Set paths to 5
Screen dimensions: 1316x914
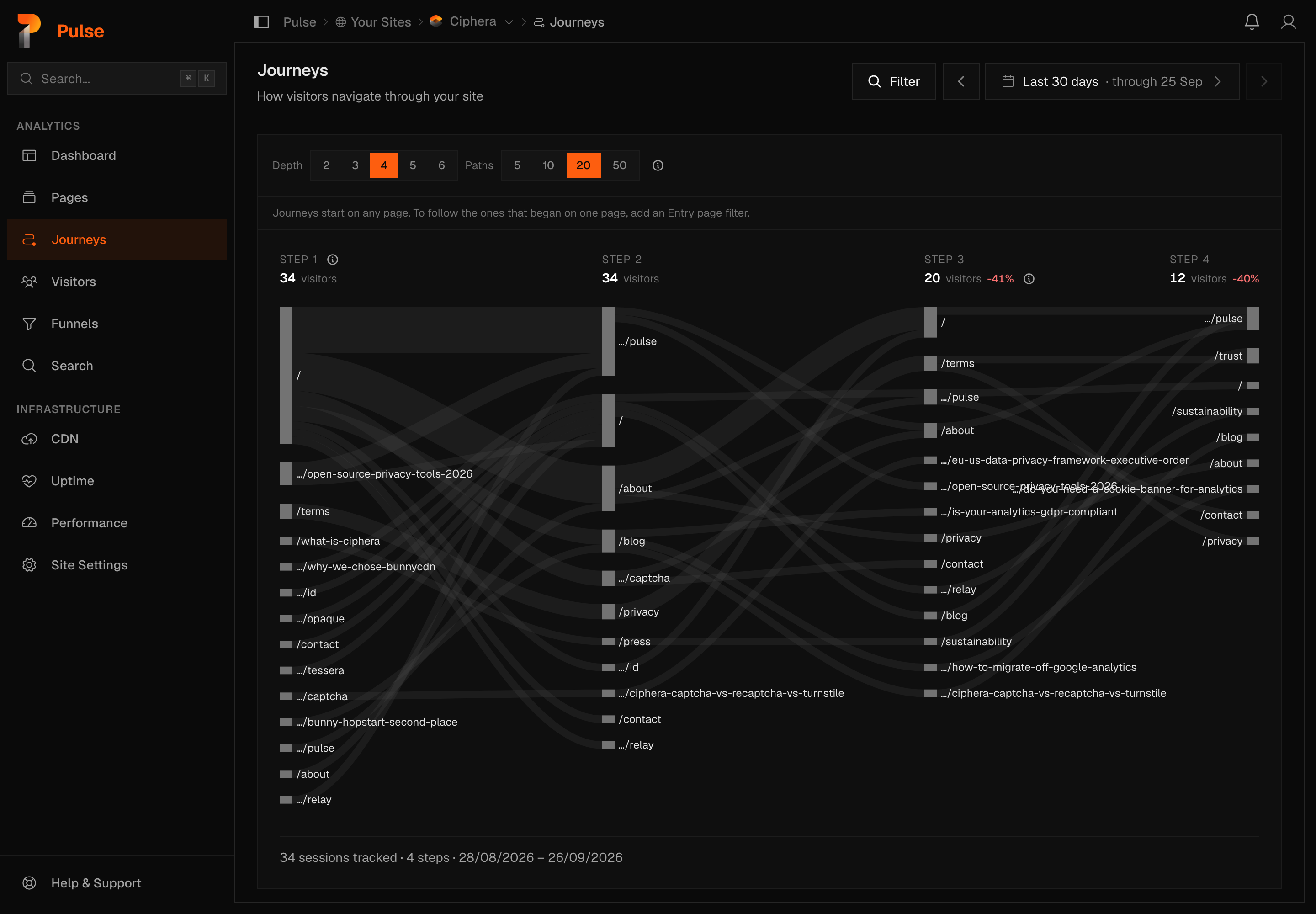(516, 165)
